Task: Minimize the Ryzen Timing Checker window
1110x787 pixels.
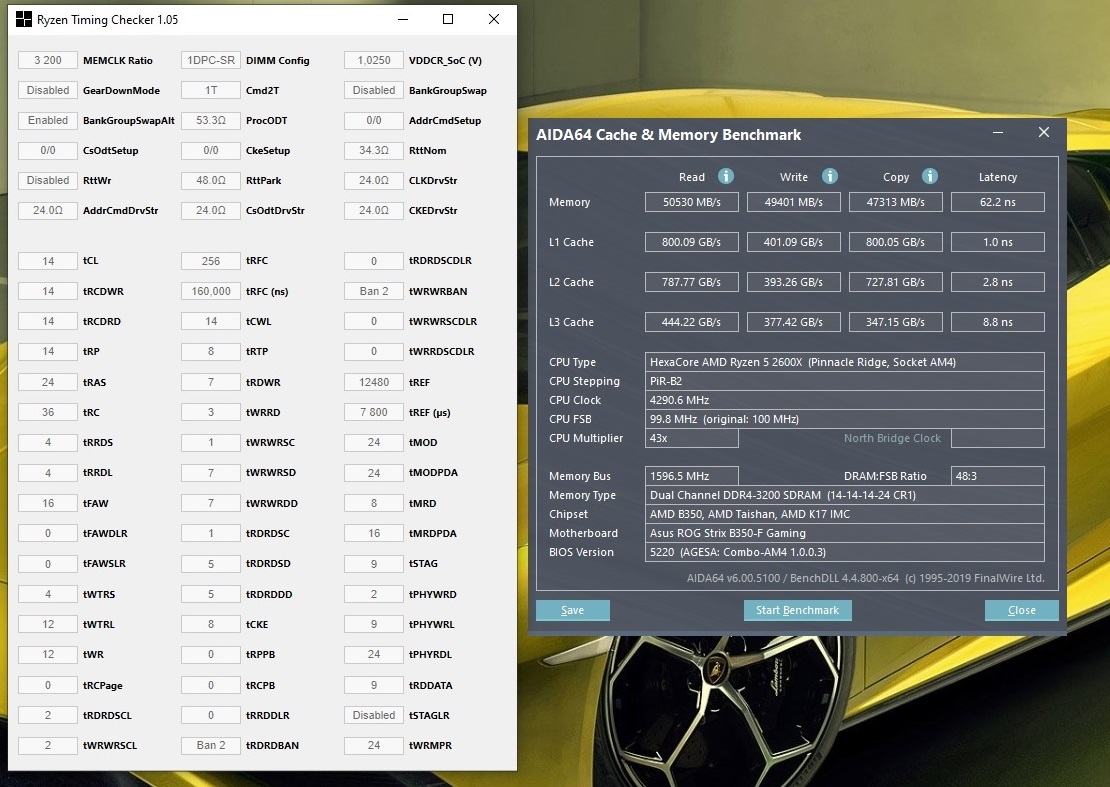Action: click(401, 19)
